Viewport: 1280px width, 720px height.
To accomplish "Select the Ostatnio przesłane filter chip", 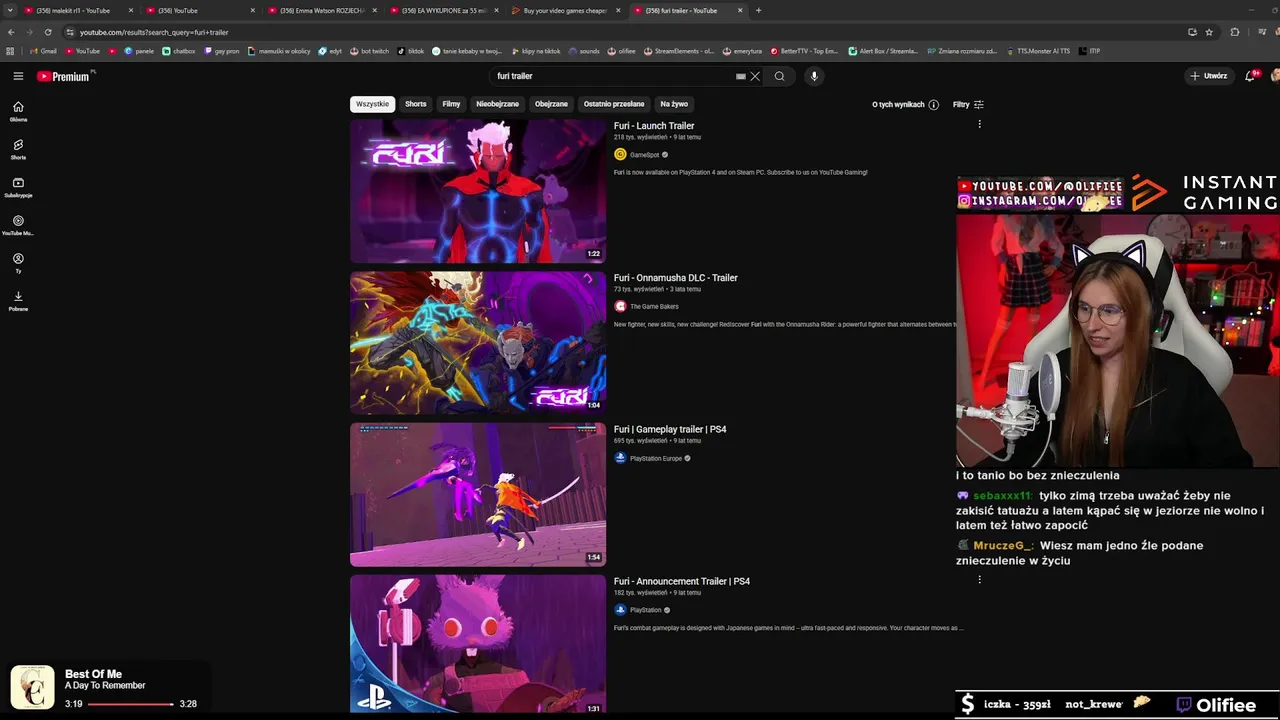I will click(x=614, y=104).
